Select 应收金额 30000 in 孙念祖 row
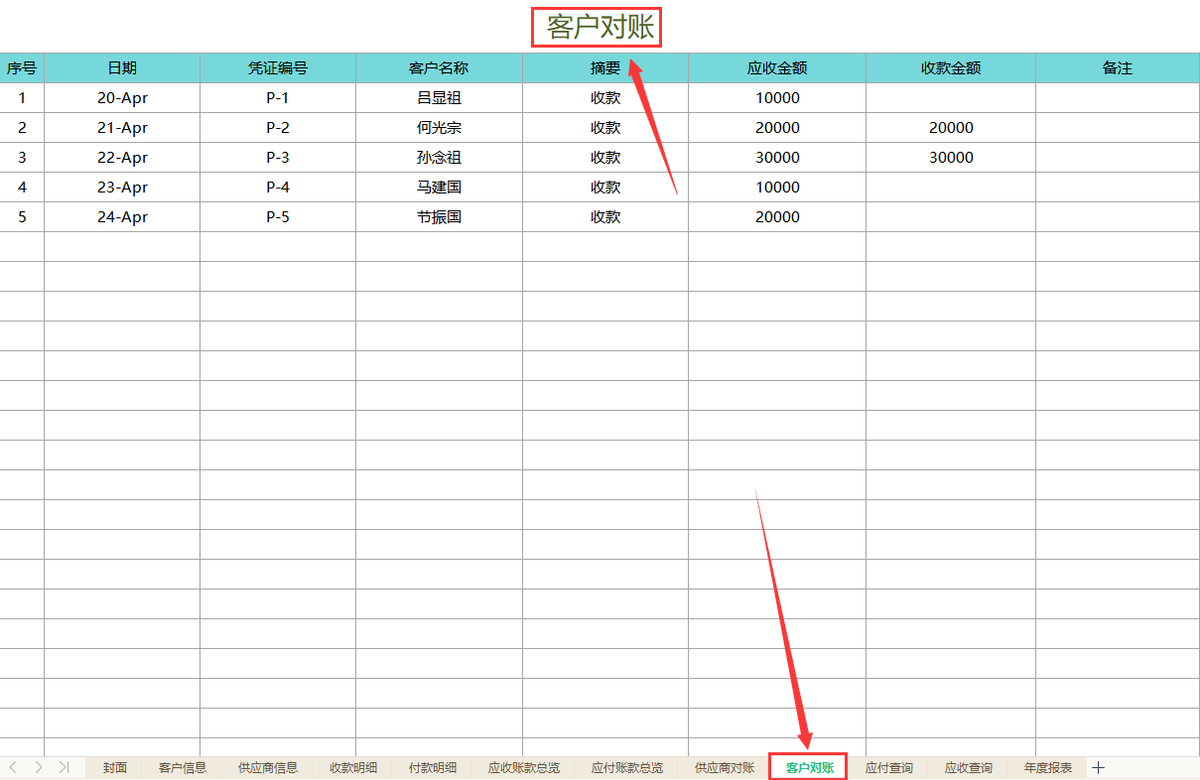 pos(777,158)
